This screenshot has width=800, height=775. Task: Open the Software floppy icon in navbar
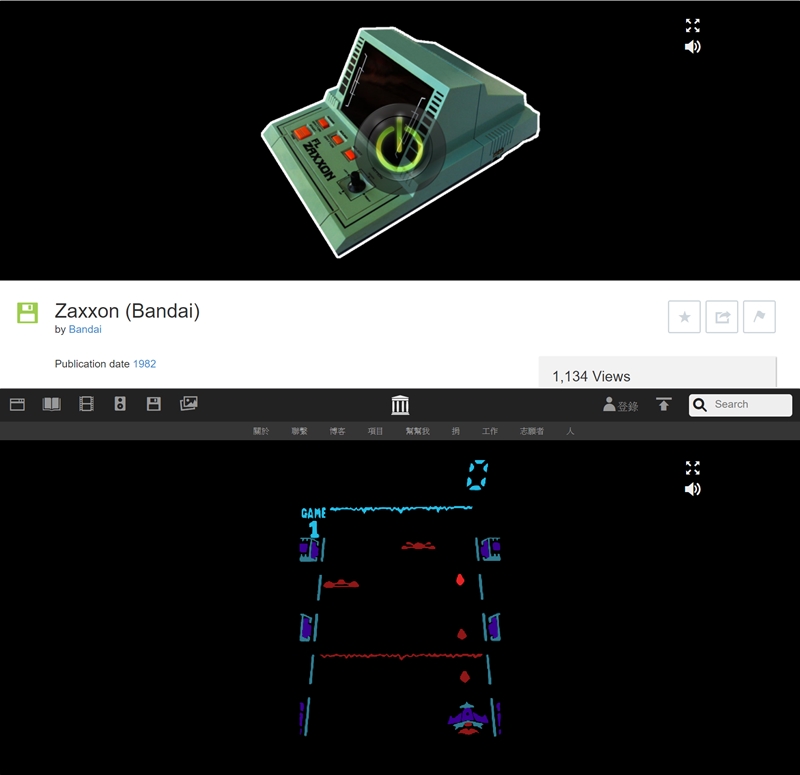154,404
